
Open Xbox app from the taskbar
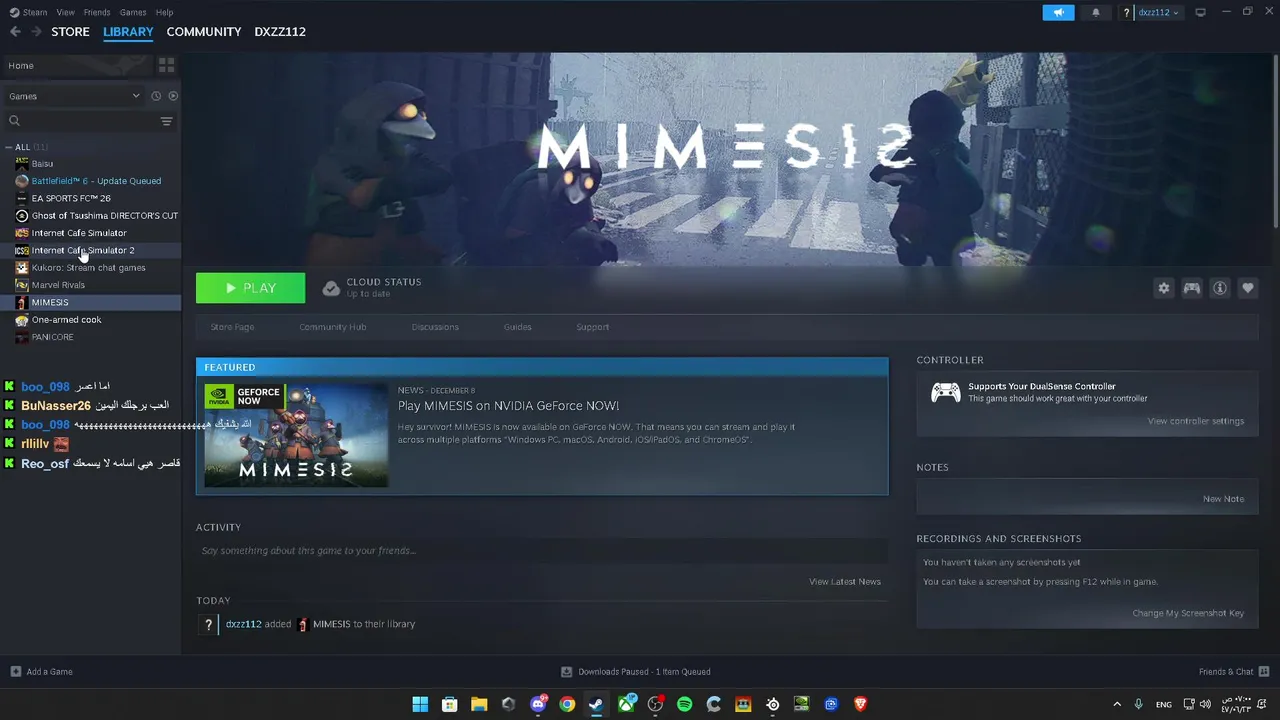click(x=626, y=704)
